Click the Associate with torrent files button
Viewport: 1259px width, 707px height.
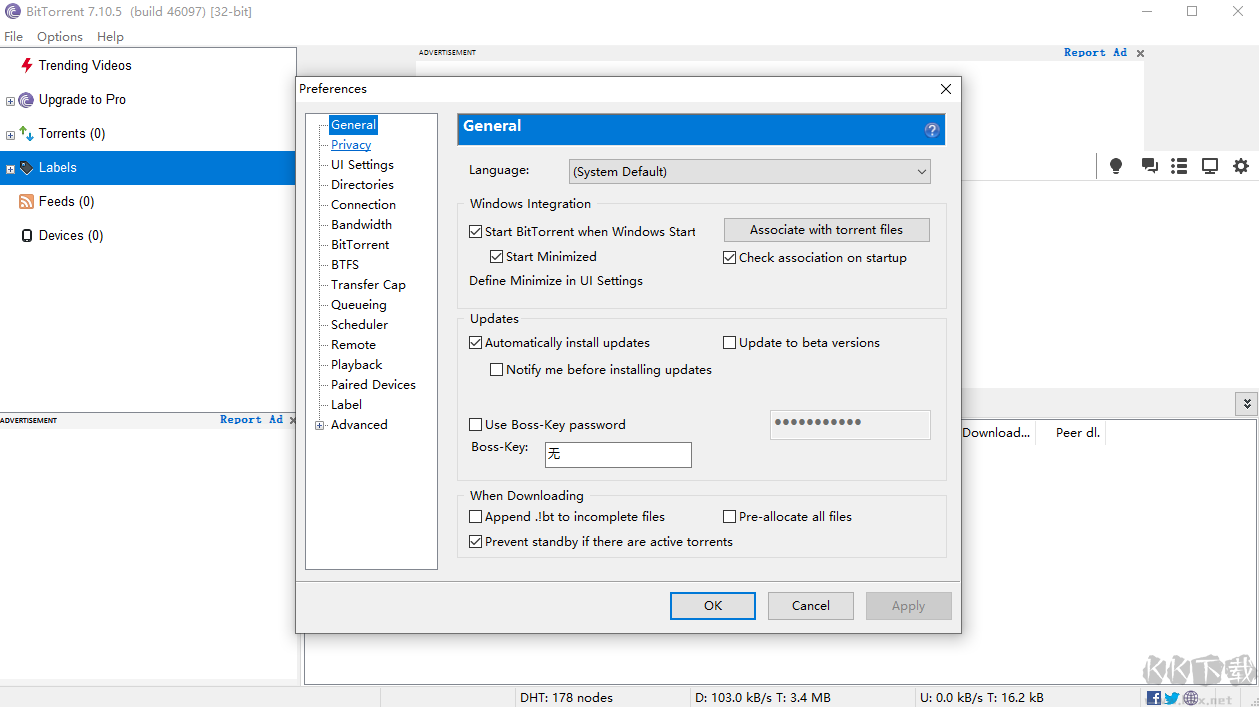(826, 229)
